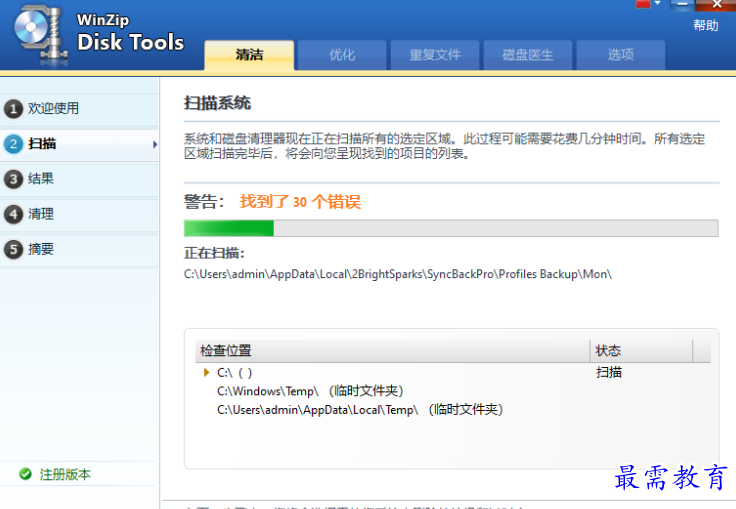Click the 扫描 status cell
This screenshot has width=736, height=509.
(609, 372)
